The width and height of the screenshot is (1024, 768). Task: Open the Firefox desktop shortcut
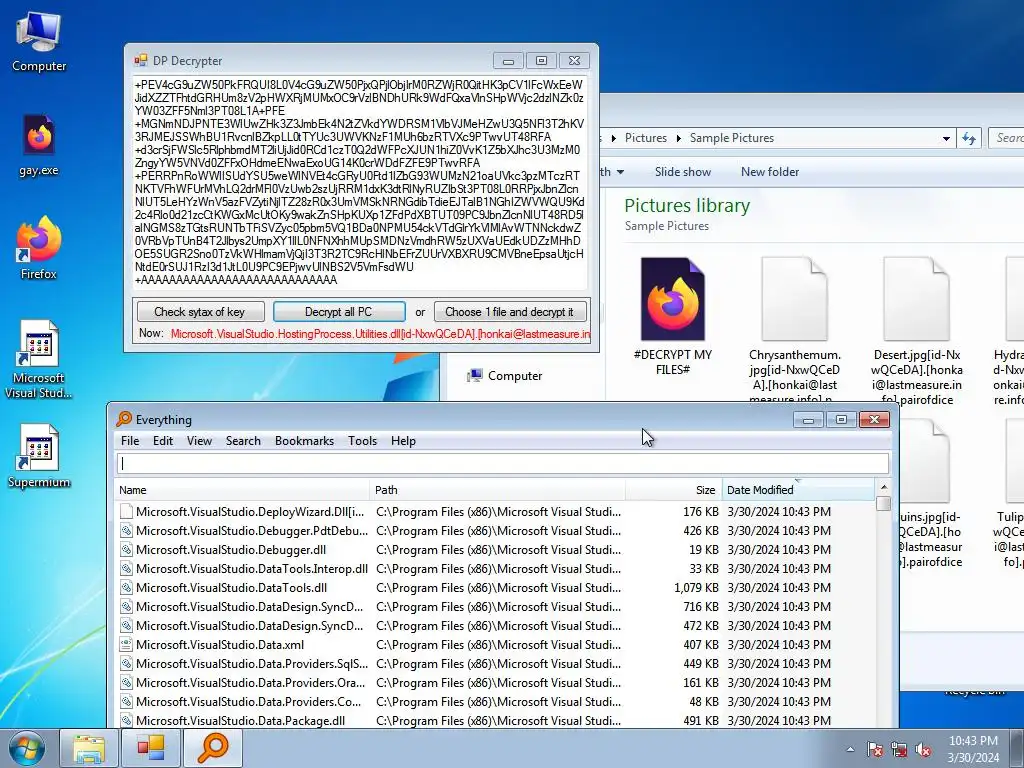[x=39, y=248]
